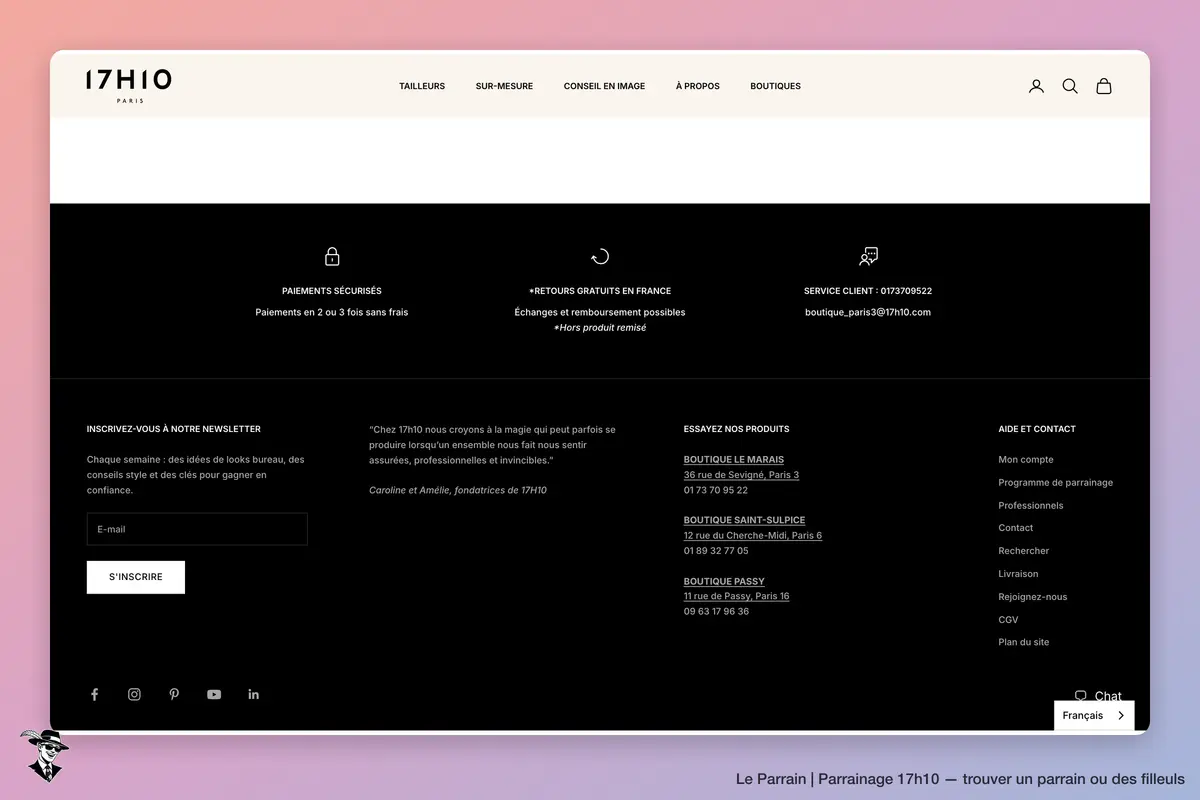The width and height of the screenshot is (1200, 800).
Task: Click the padlock secure payments icon
Action: [332, 257]
